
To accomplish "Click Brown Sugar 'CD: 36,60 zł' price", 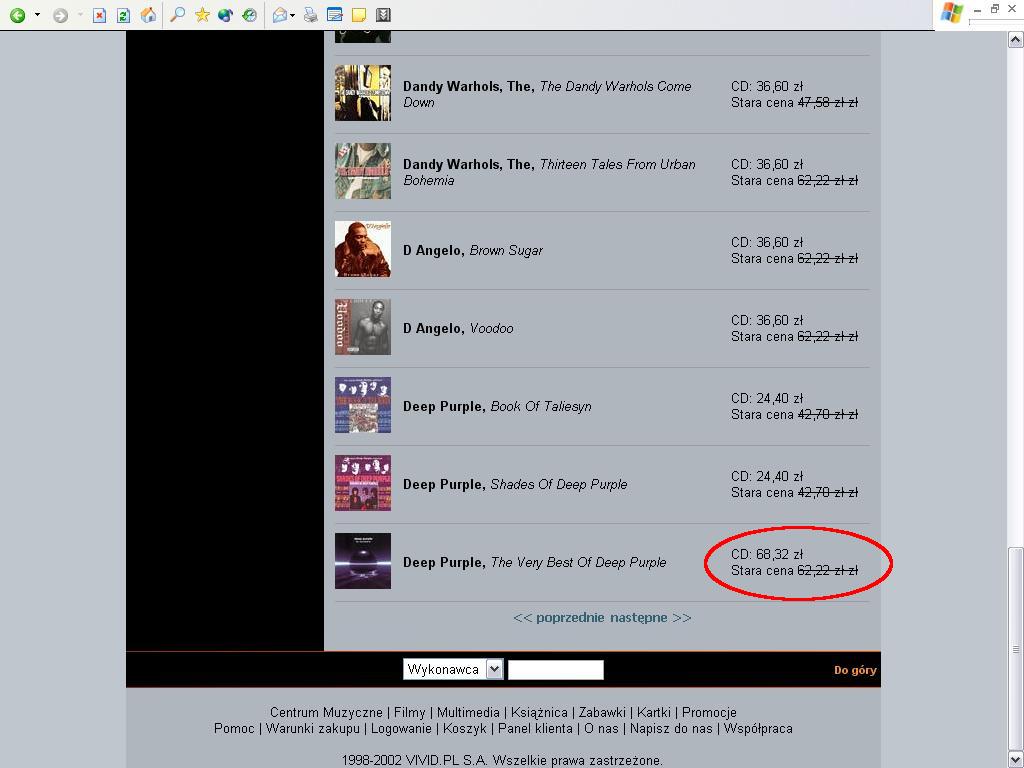I will pos(767,242).
